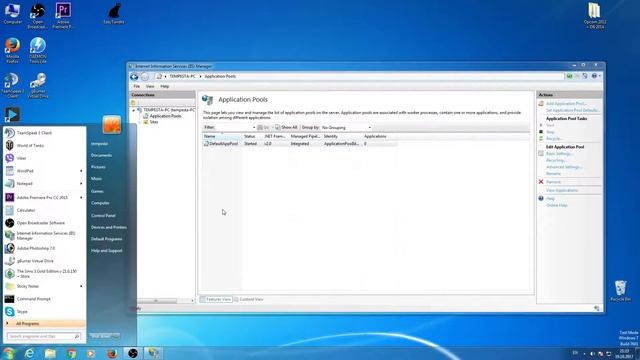This screenshot has height=360, width=640.
Task: Open the help dropdown icon in the IIS address bar
Action: [x=596, y=76]
